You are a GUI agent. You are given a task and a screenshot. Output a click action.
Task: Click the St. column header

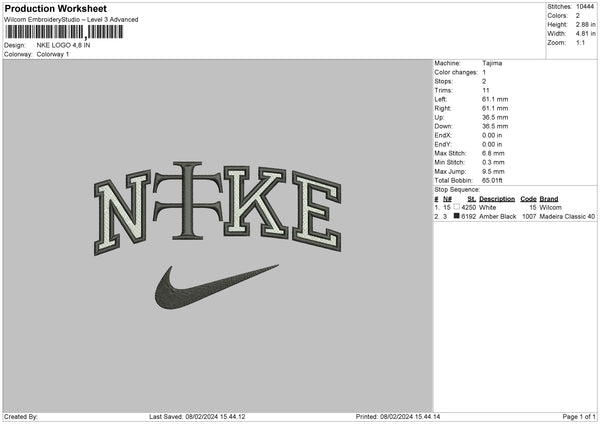471,199
